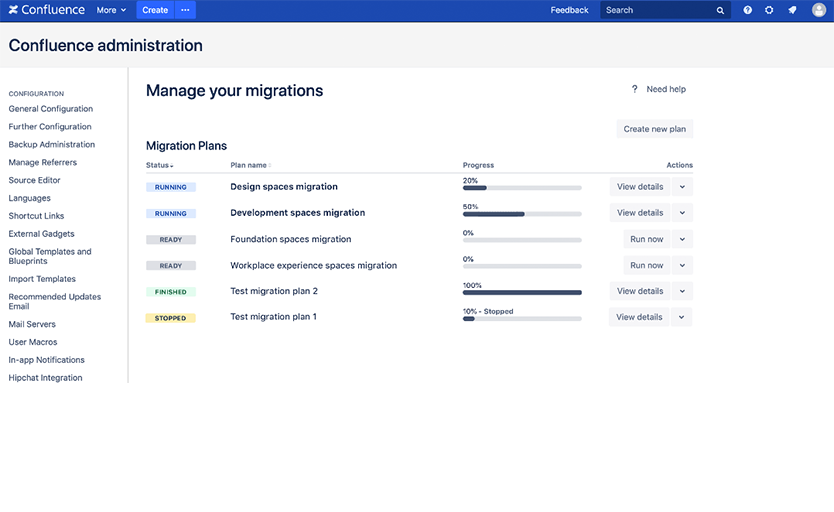
Task: Click plan name Test migration plan 1
Action: pyautogui.click(x=273, y=317)
